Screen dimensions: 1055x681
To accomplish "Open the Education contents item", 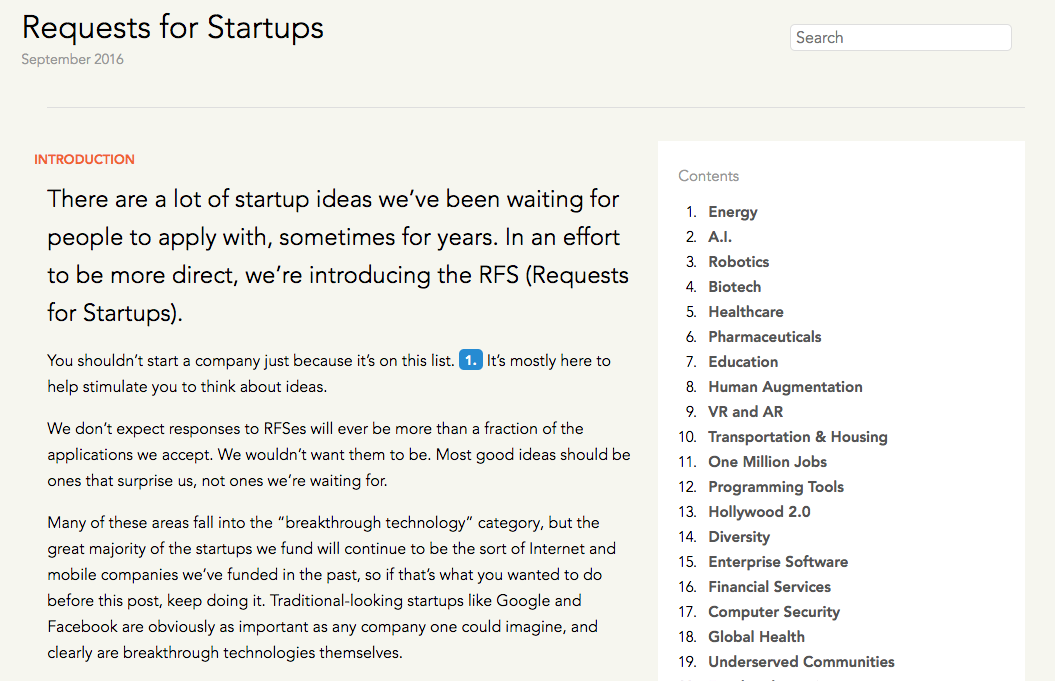I will click(742, 362).
